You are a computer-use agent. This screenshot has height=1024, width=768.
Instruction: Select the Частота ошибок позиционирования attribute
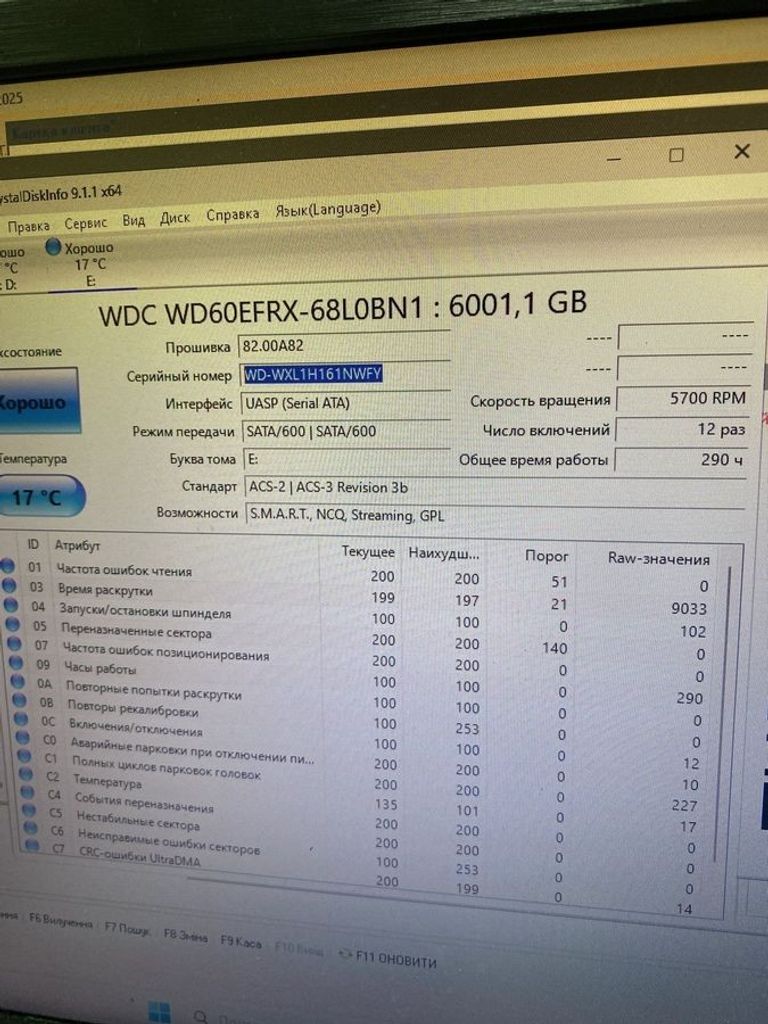pos(166,652)
